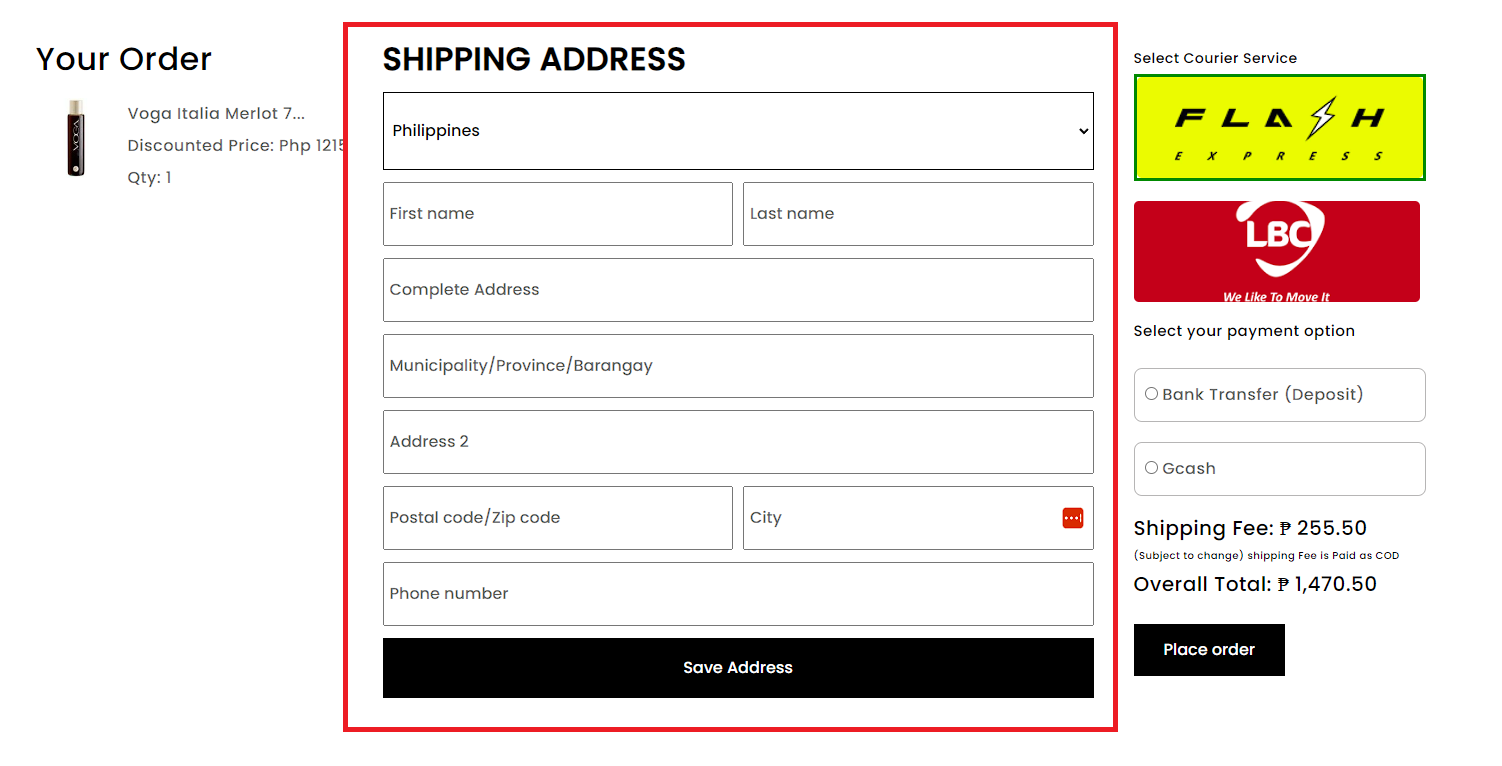The width and height of the screenshot is (1502, 766).
Task: Focus the First name field
Action: pyautogui.click(x=557, y=214)
